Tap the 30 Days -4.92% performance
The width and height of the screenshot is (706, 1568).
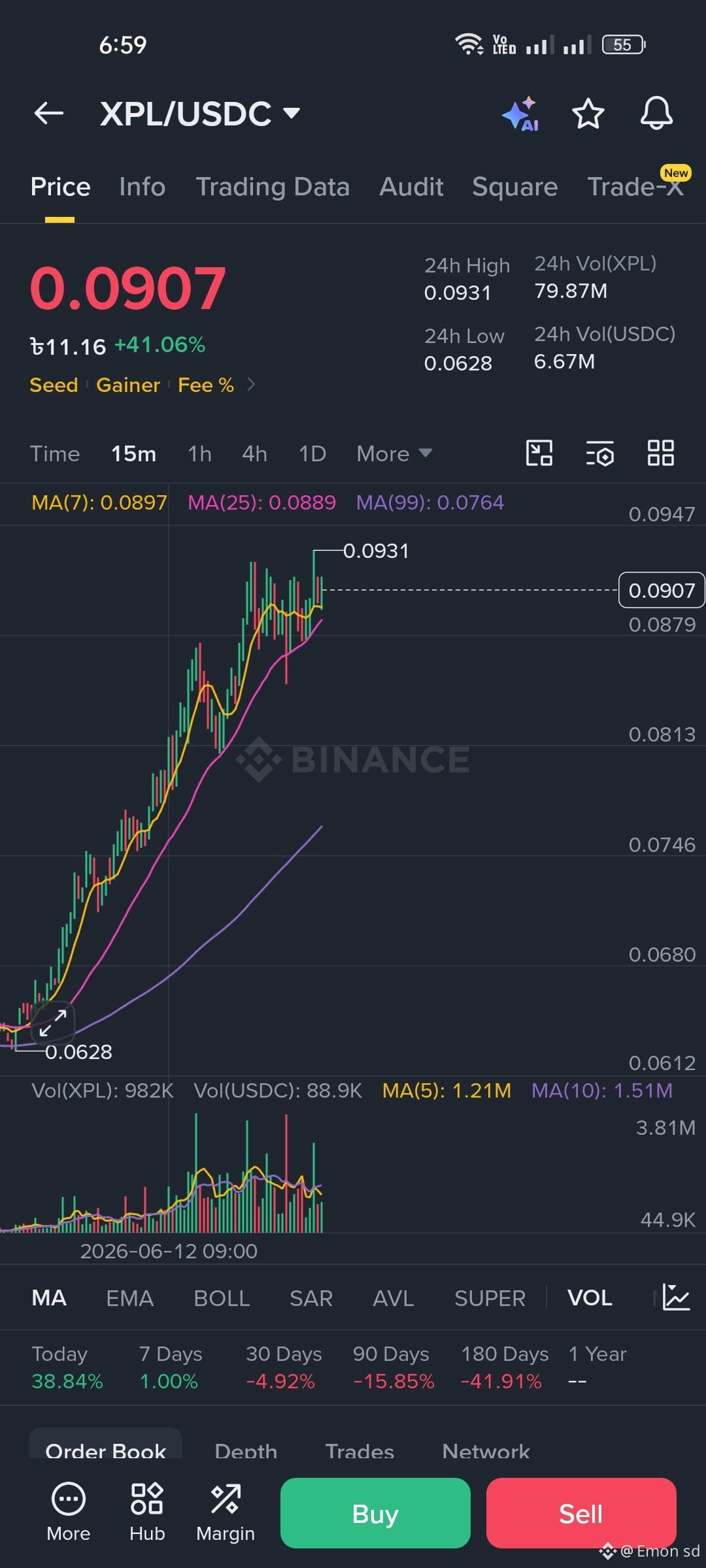click(284, 1367)
